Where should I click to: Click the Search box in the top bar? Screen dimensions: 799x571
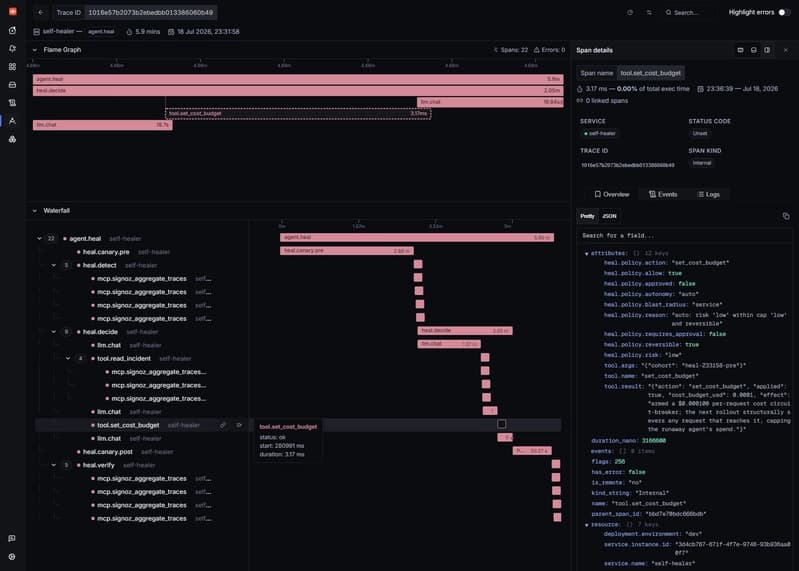(x=686, y=12)
